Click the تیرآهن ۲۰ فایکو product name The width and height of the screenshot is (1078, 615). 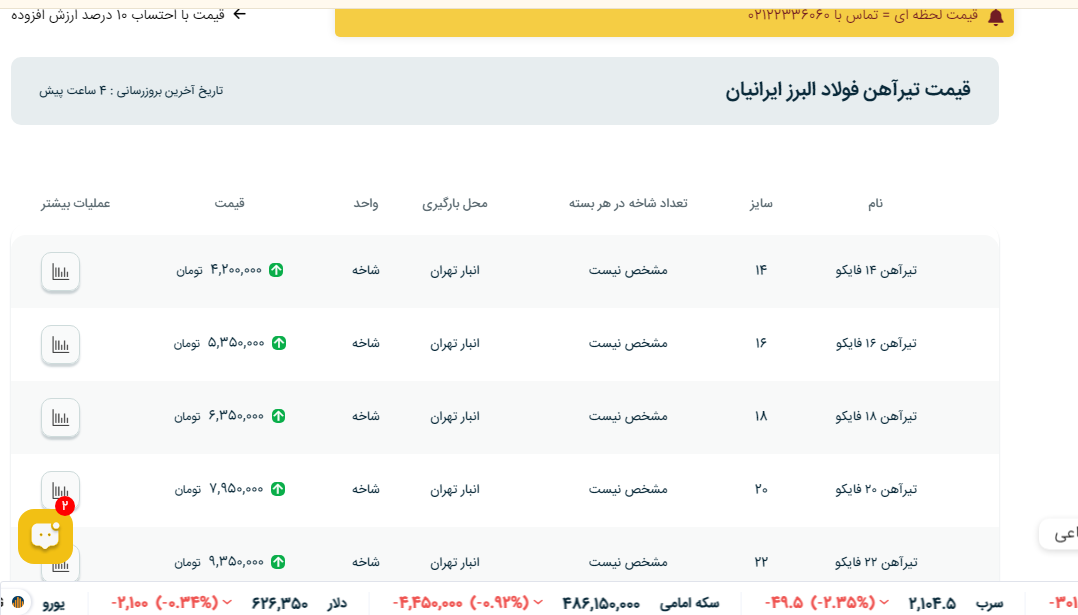point(876,489)
